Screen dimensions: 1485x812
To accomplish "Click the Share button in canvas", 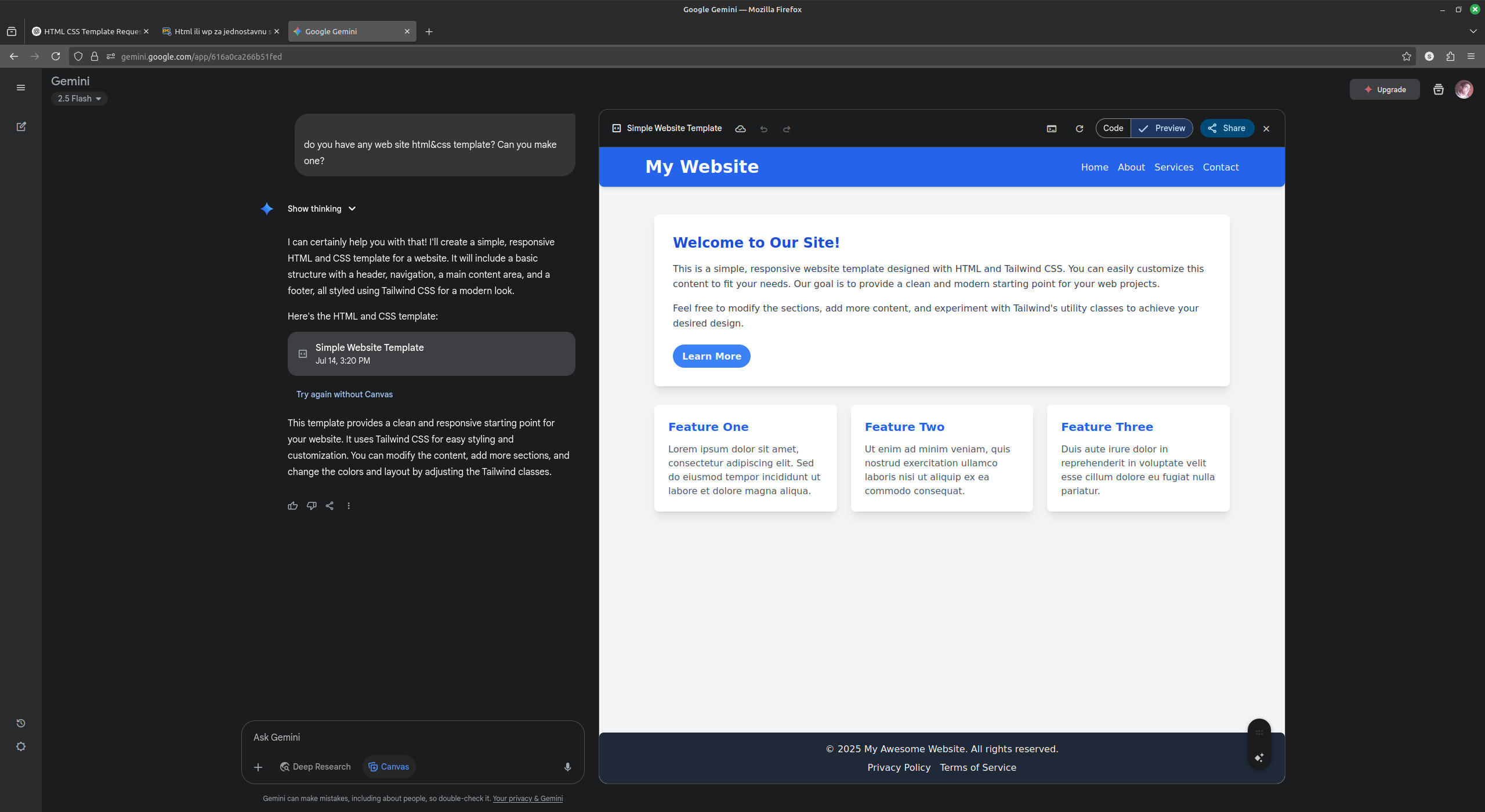I will (1227, 128).
